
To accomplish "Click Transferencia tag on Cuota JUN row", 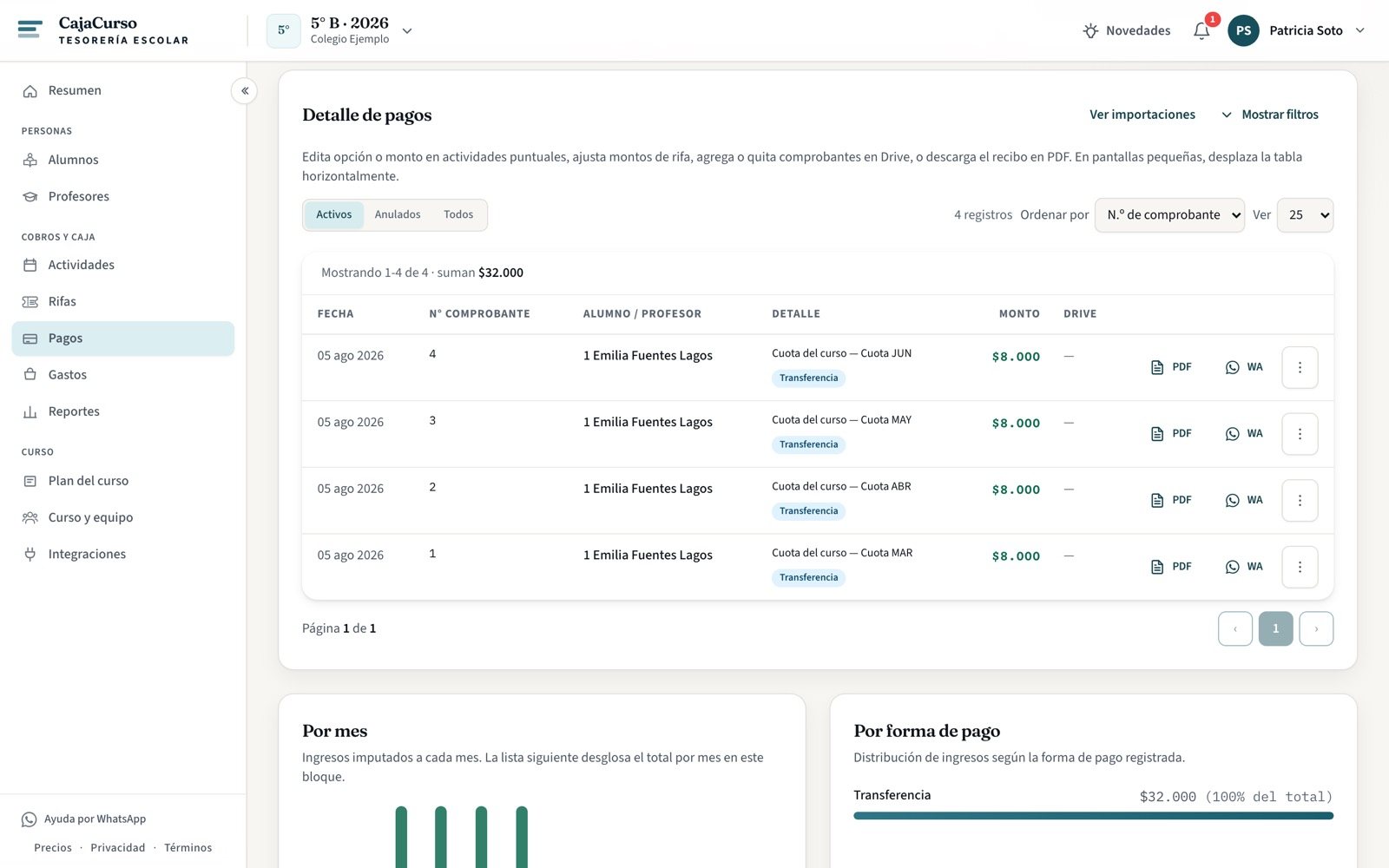I will [x=808, y=378].
